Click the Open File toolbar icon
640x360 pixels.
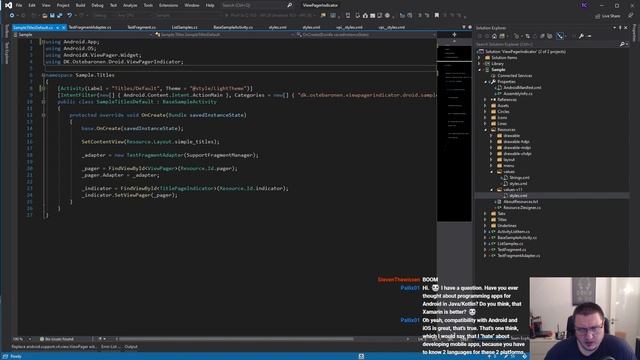click(x=44, y=16)
